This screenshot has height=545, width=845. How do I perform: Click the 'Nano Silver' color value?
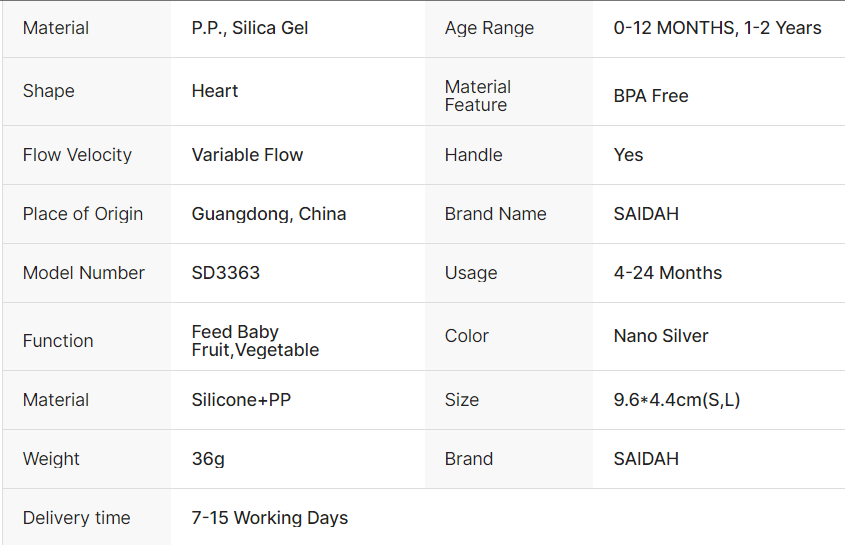point(661,336)
